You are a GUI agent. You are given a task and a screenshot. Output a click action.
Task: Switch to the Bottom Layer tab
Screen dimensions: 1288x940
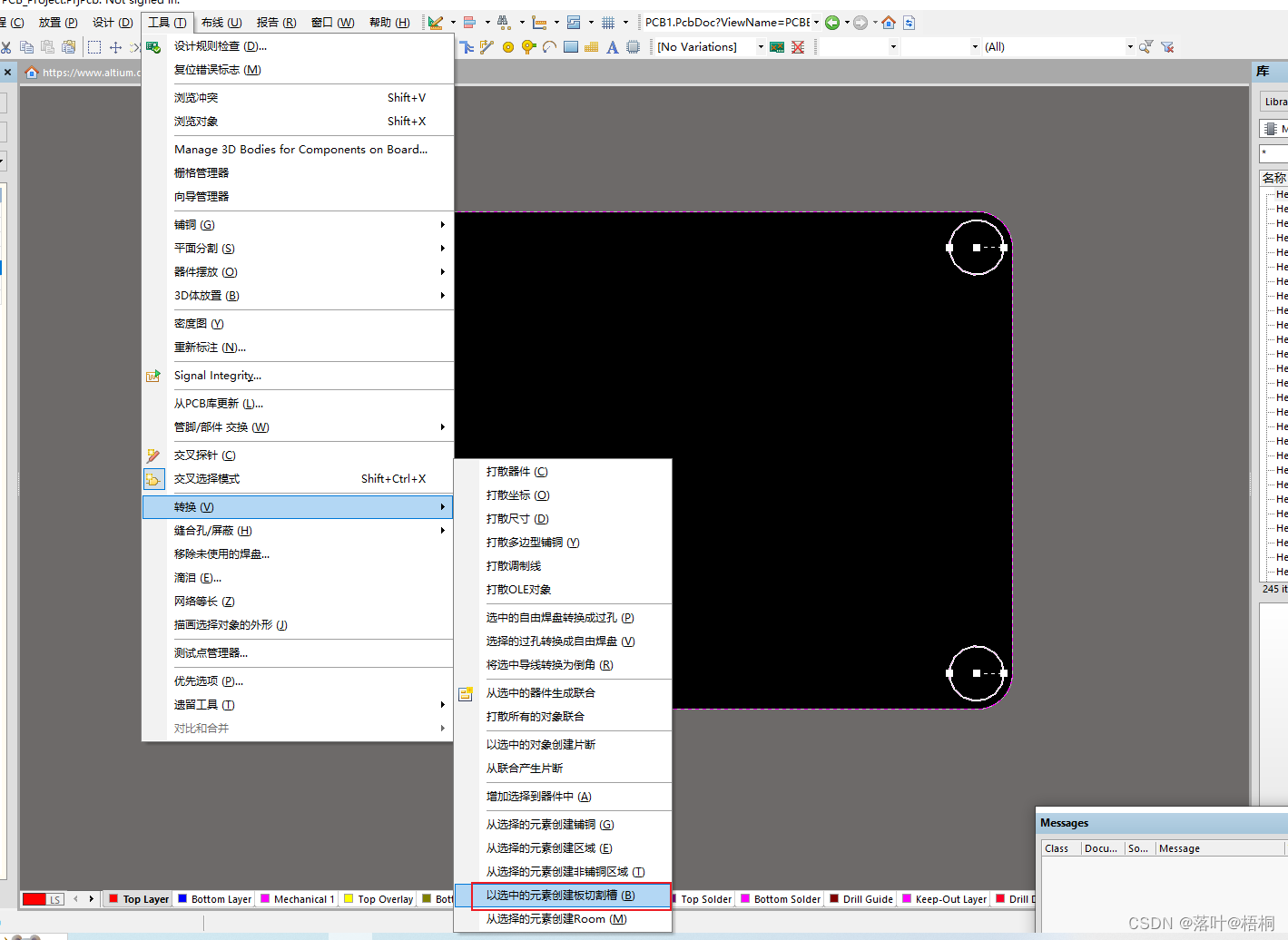[215, 899]
